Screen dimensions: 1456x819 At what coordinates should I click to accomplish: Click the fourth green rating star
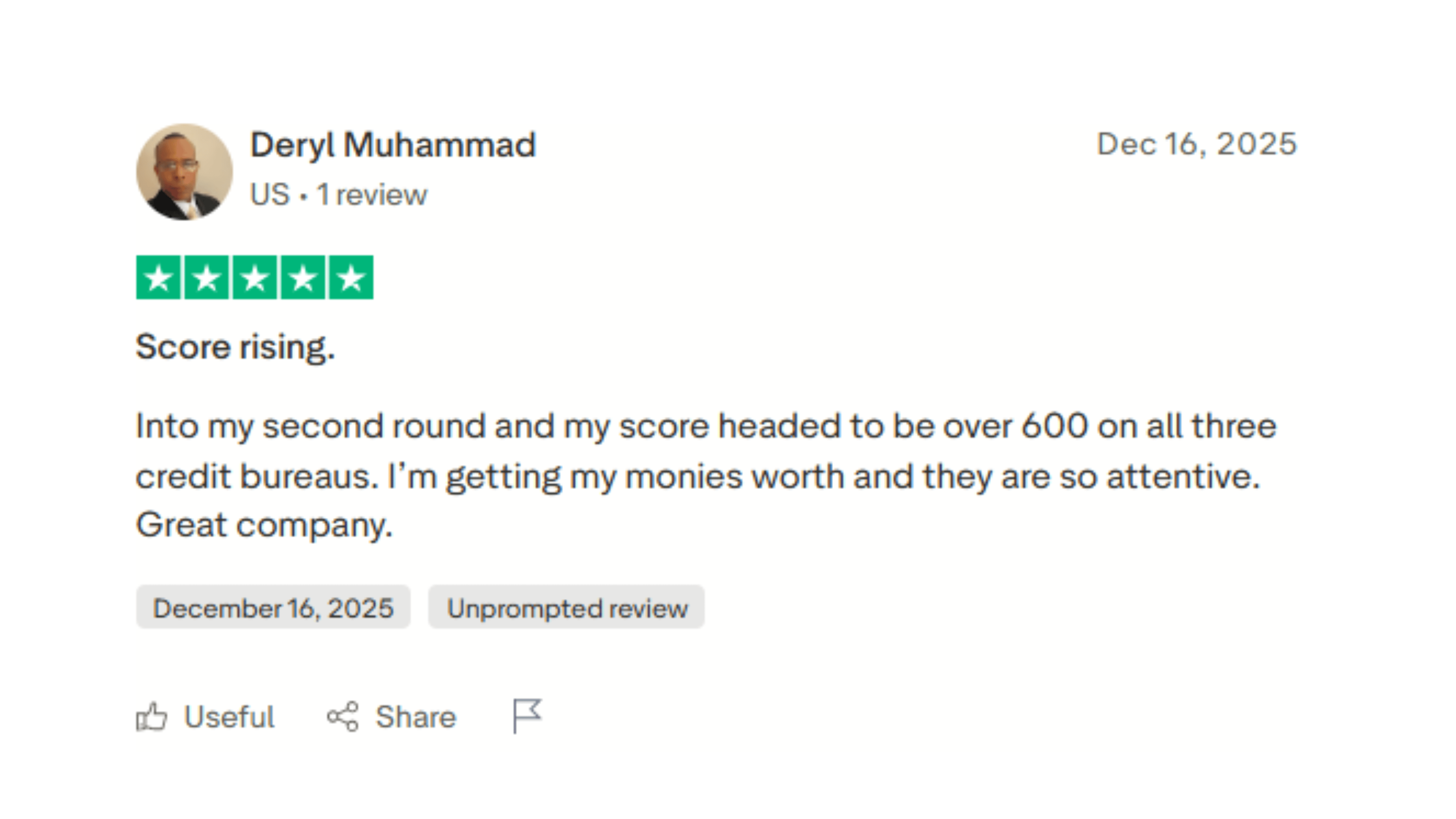pos(303,278)
